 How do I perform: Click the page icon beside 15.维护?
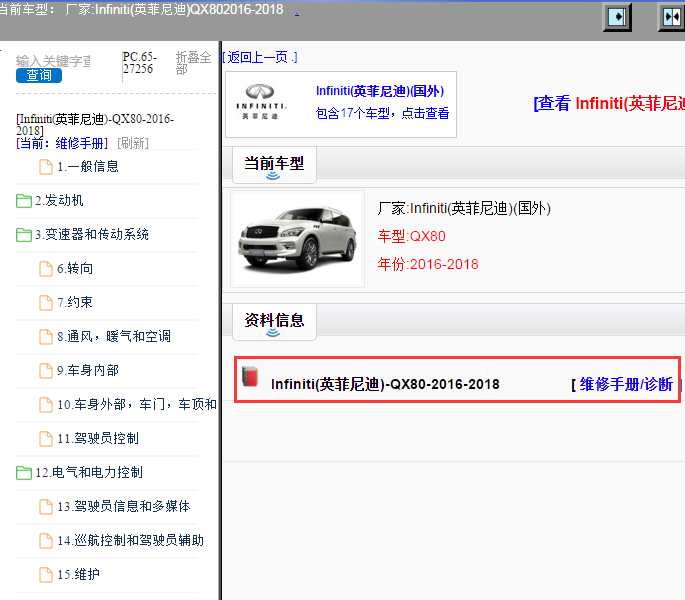(x=46, y=575)
